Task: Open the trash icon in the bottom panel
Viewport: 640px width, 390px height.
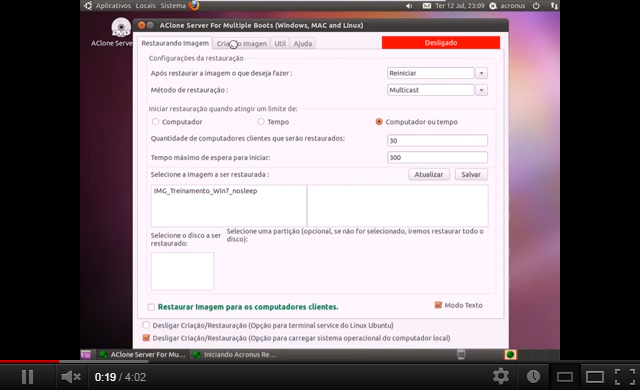Action: [461, 354]
